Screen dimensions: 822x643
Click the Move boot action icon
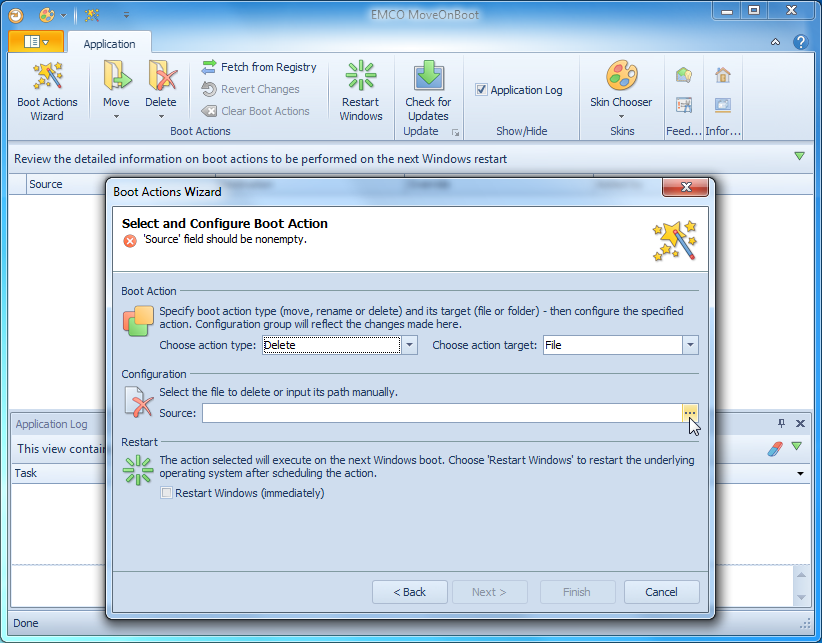(x=116, y=77)
